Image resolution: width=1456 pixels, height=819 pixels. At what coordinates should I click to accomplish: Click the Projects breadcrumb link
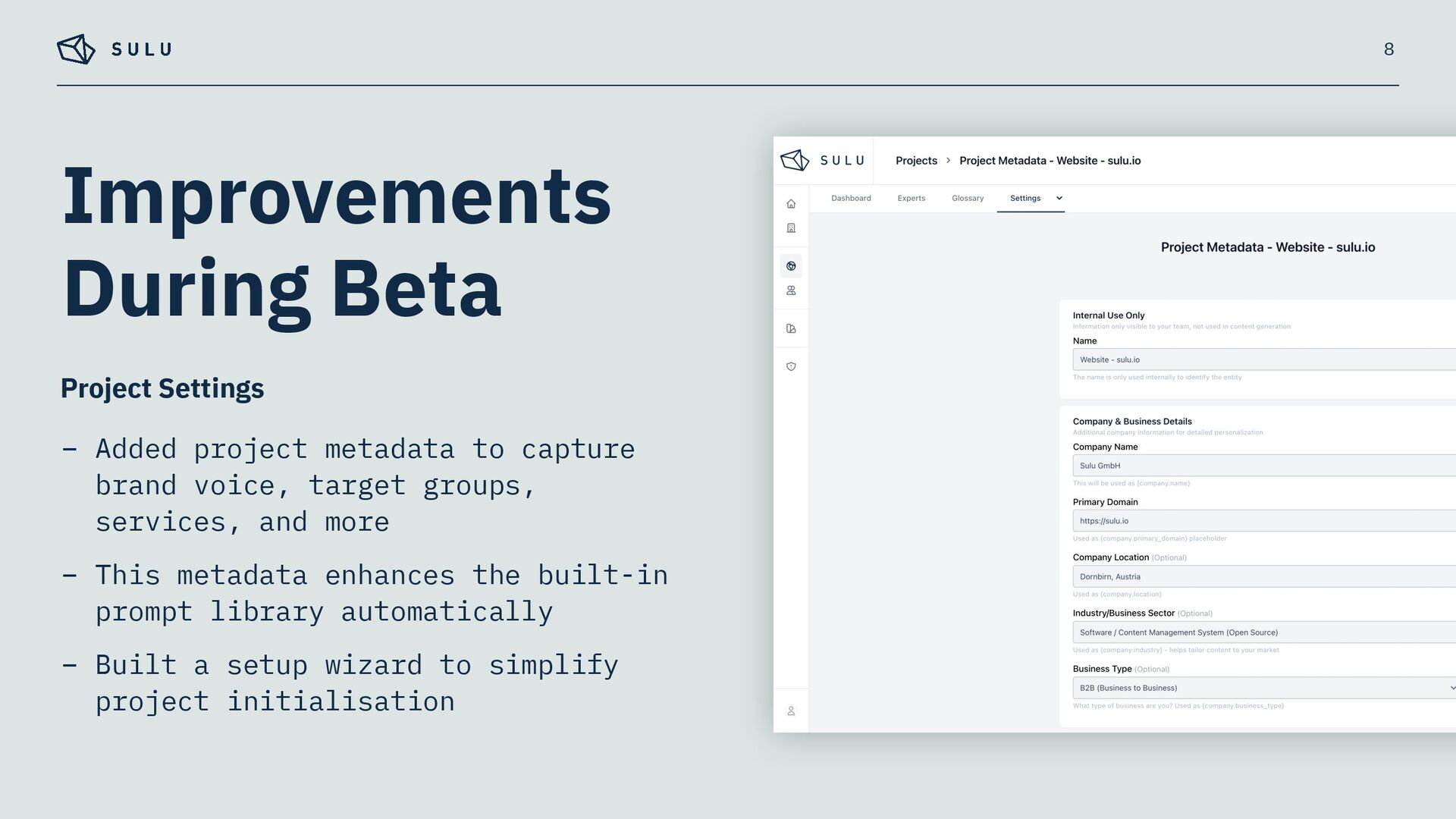point(916,161)
